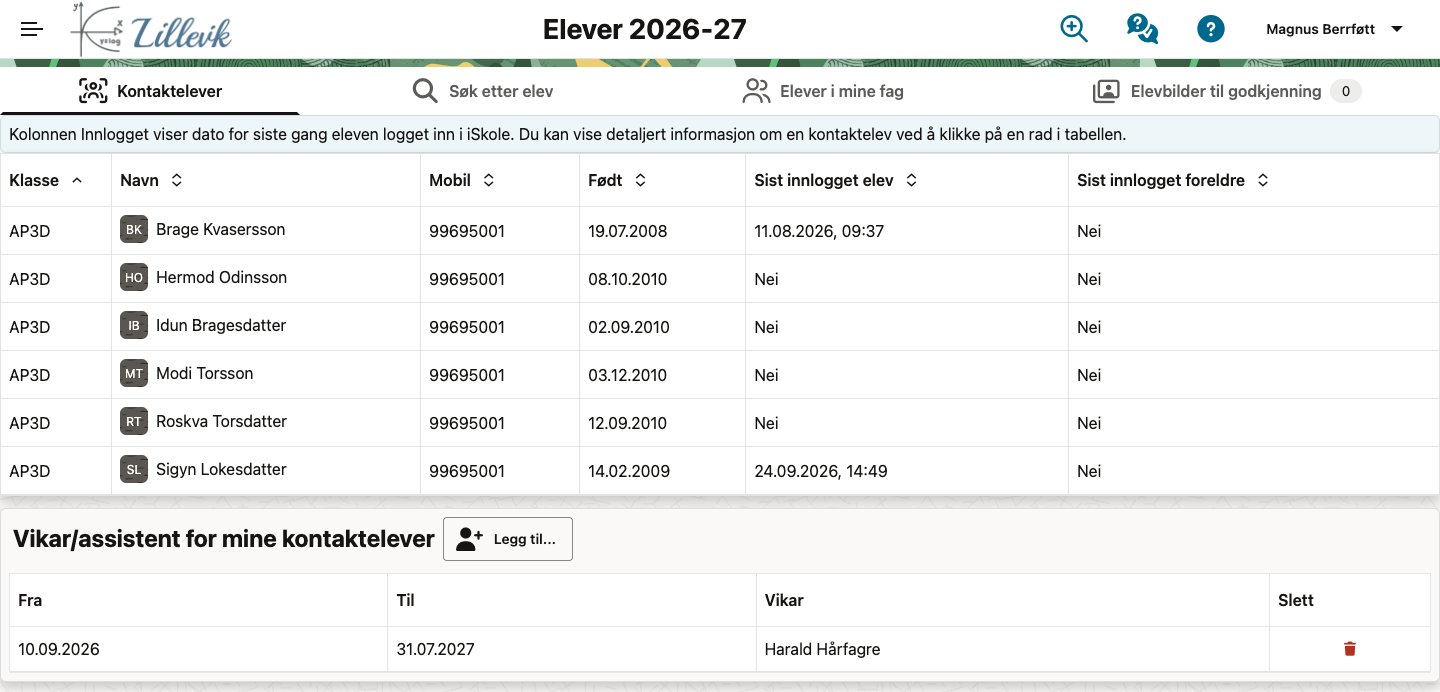Click the Legg til... button

tap(508, 539)
